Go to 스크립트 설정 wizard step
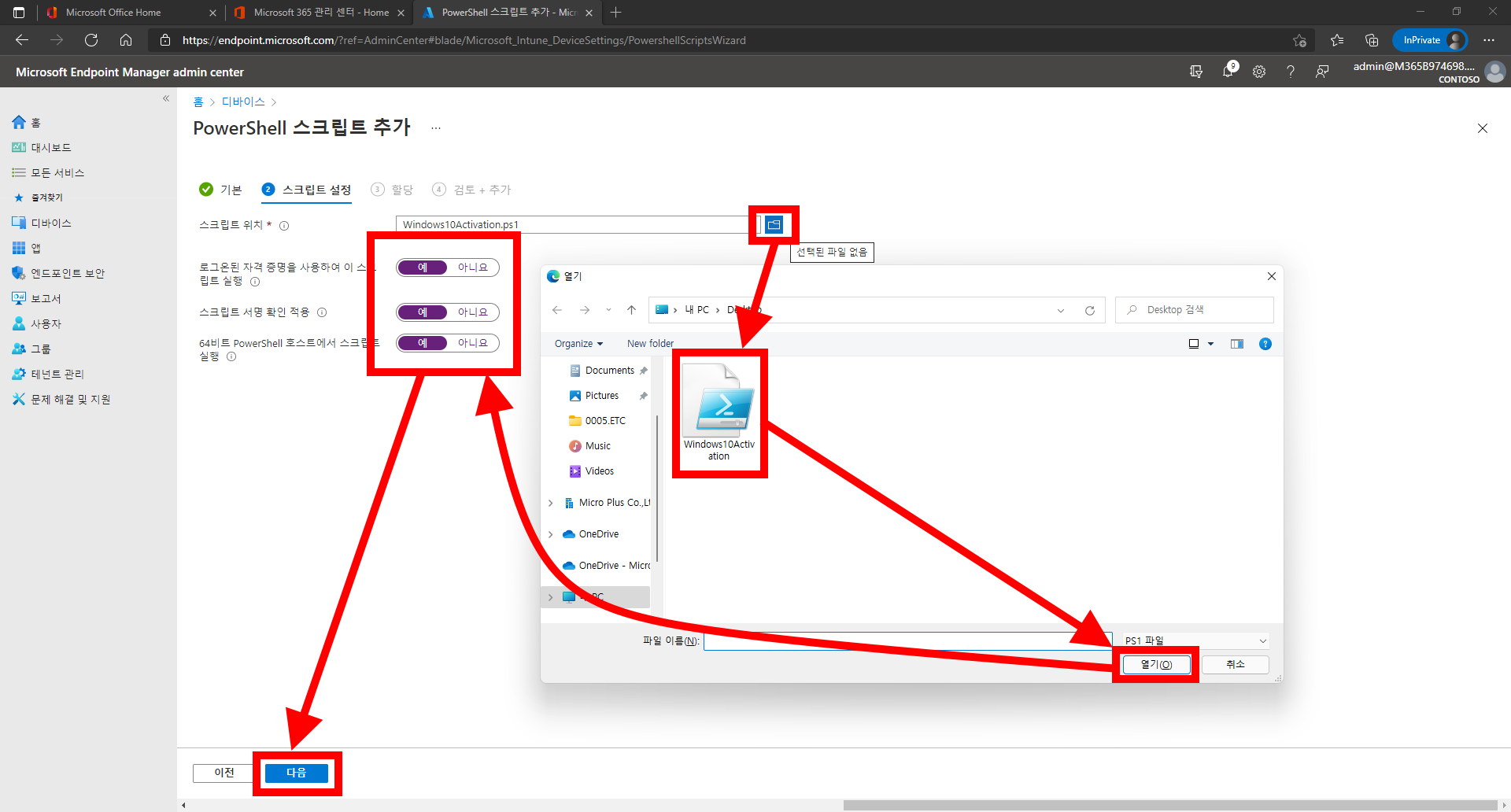The width and height of the screenshot is (1511, 812). pyautogui.click(x=307, y=190)
